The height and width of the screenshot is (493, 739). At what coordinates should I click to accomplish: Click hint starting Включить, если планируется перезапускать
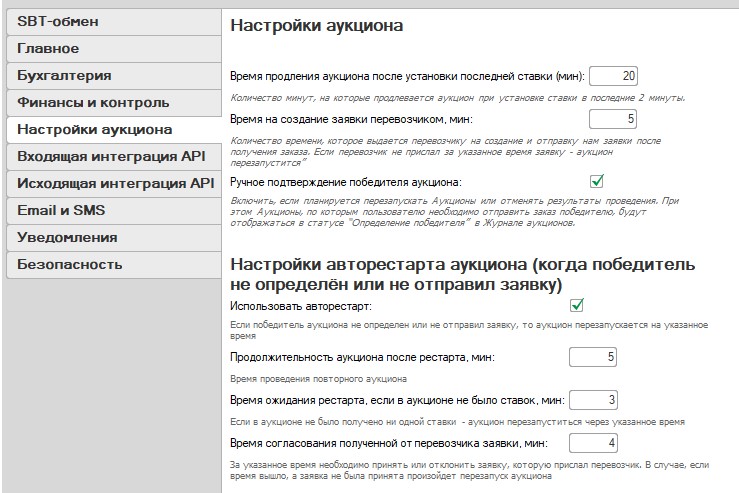point(454,212)
